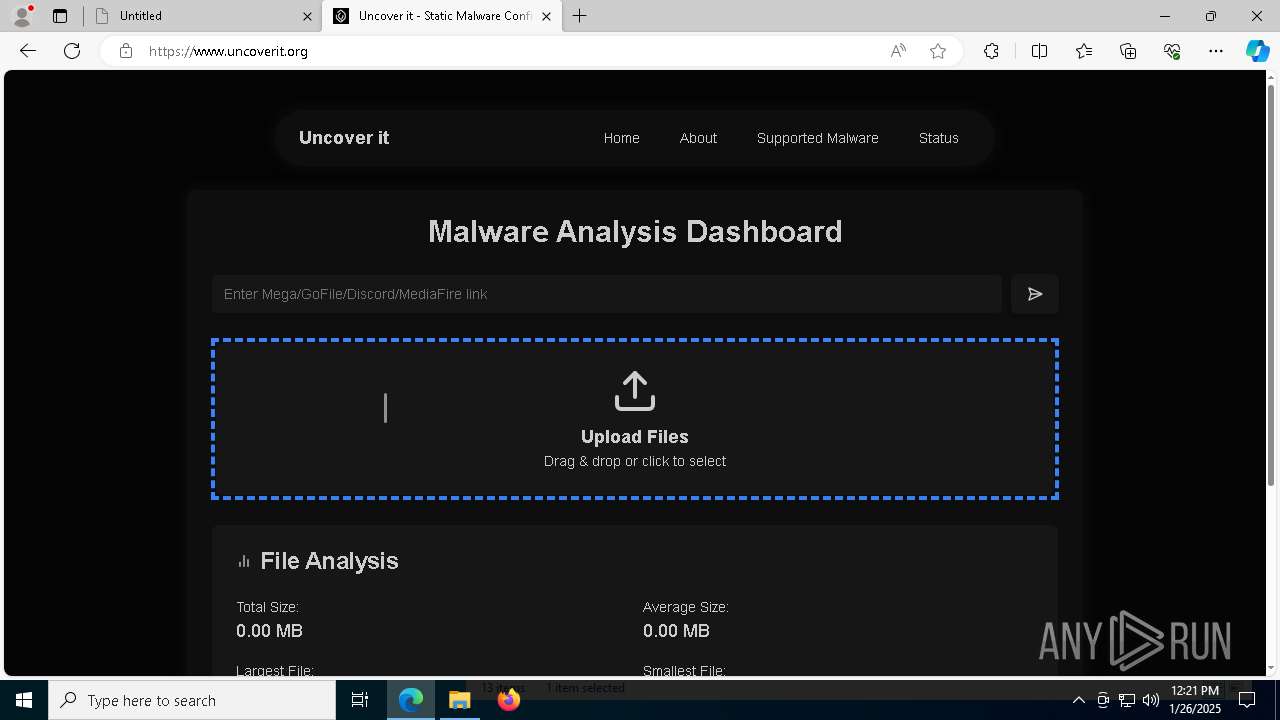Viewport: 1280px width, 720px height.
Task: Open the Copilot sidebar icon
Action: 1257,51
